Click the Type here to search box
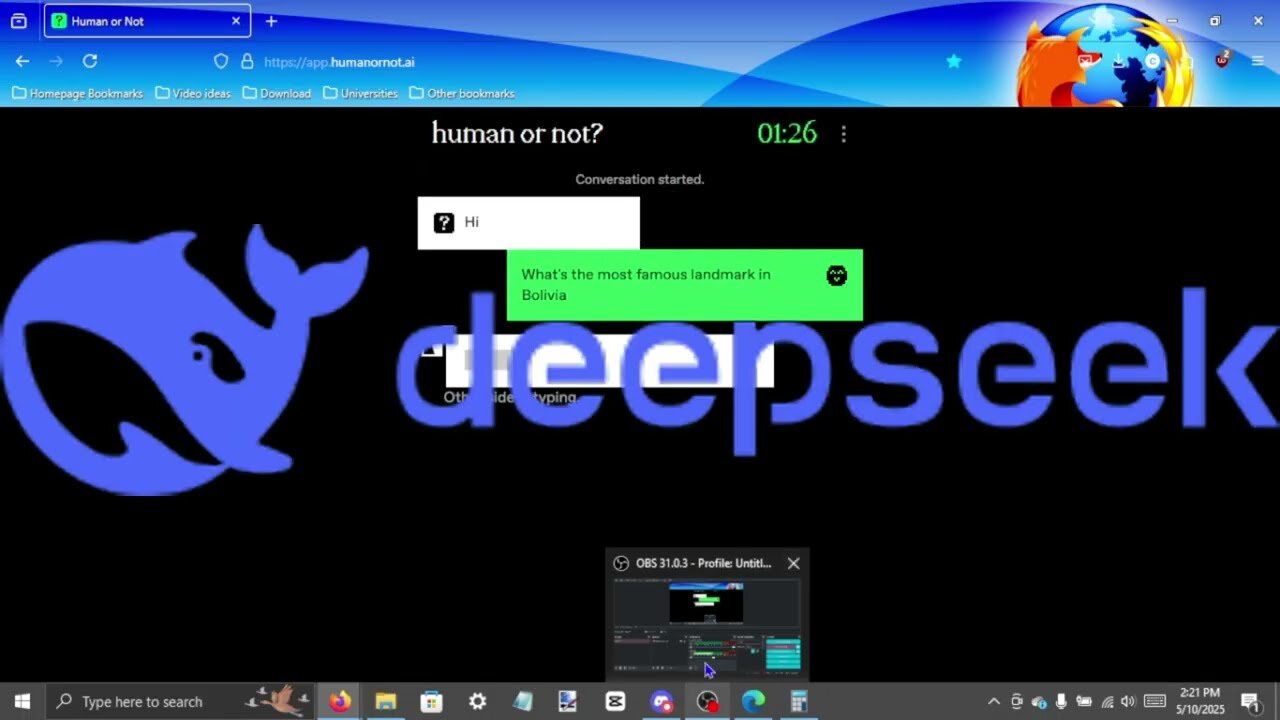 [181, 701]
